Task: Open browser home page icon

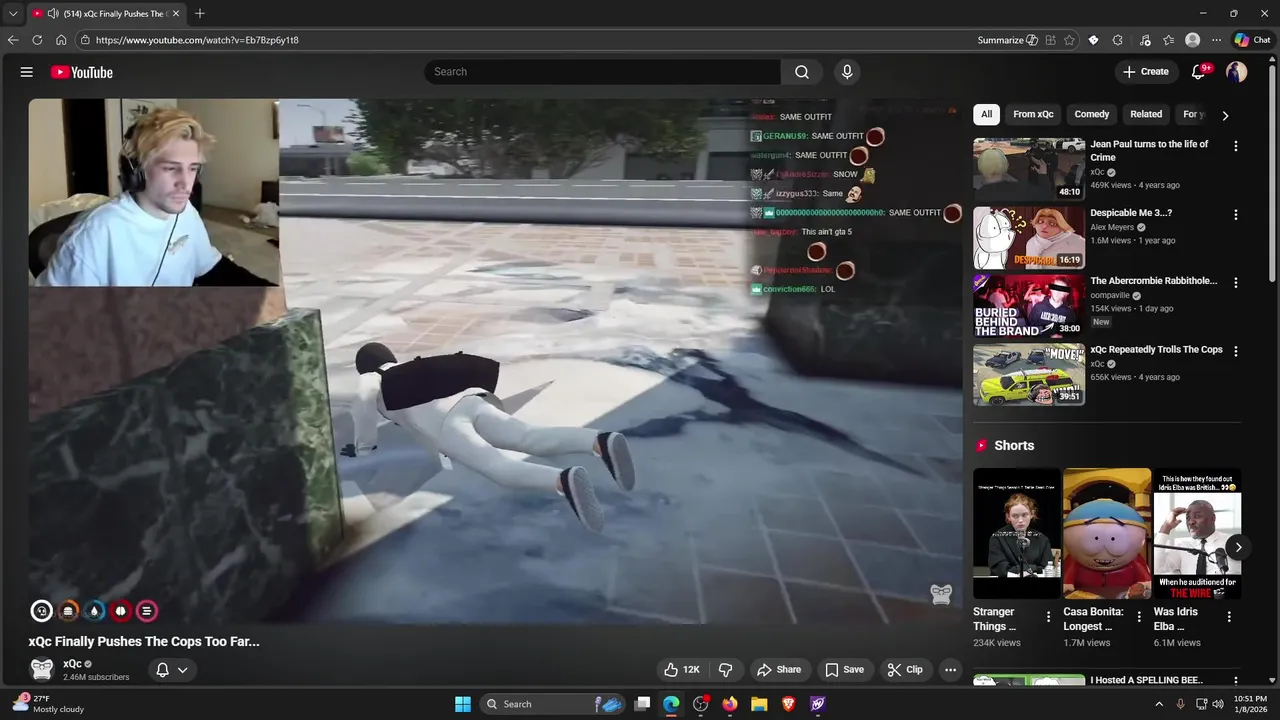Action: tap(61, 40)
